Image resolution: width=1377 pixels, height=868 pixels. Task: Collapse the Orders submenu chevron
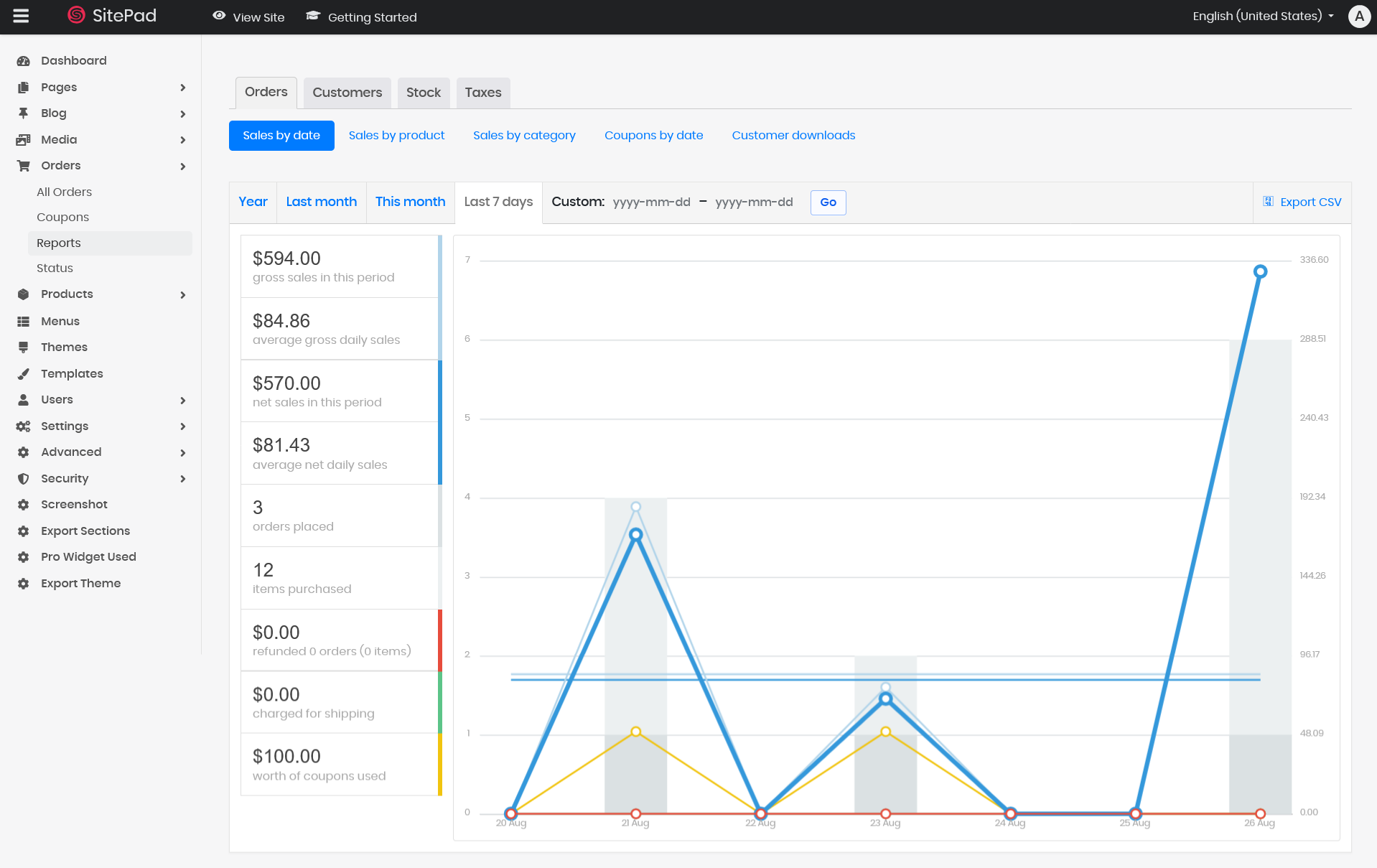(183, 166)
